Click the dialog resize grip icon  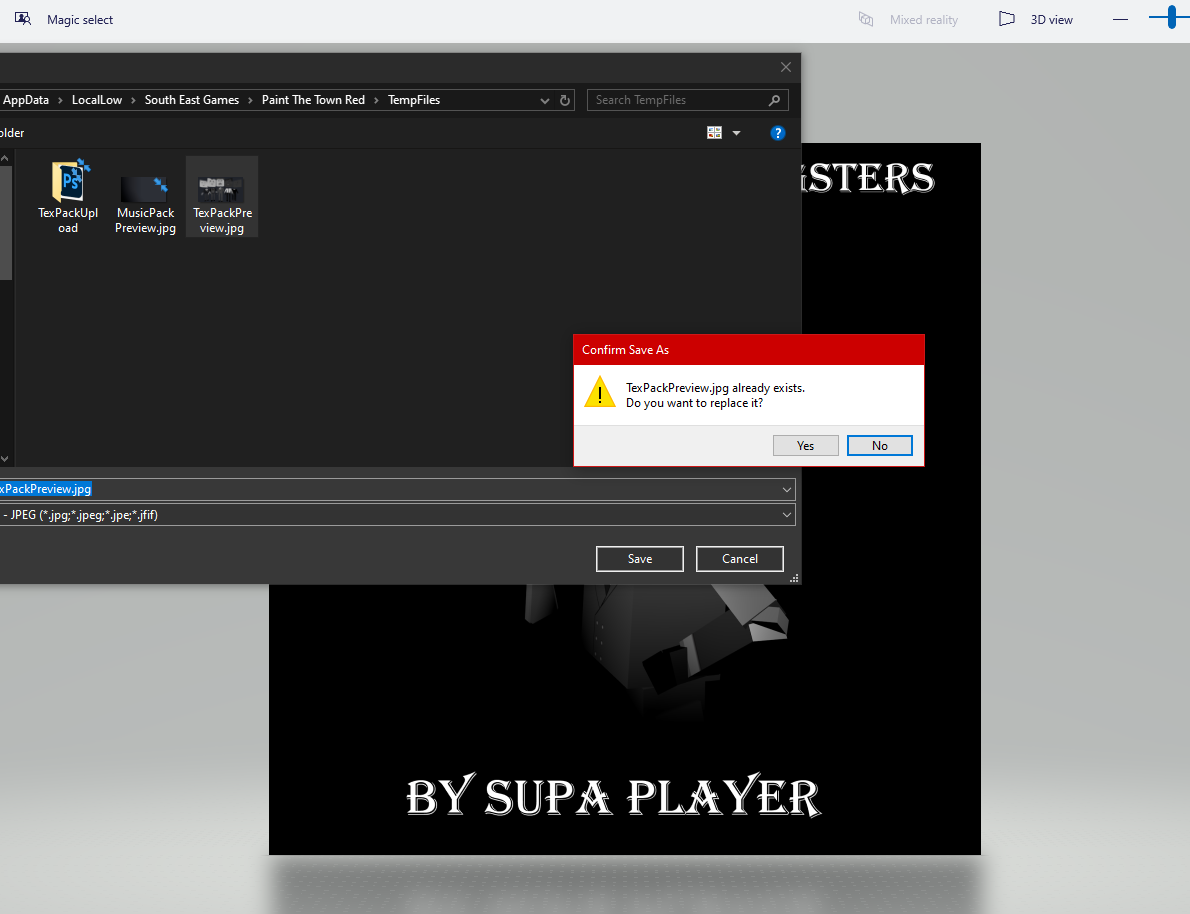pyautogui.click(x=794, y=578)
